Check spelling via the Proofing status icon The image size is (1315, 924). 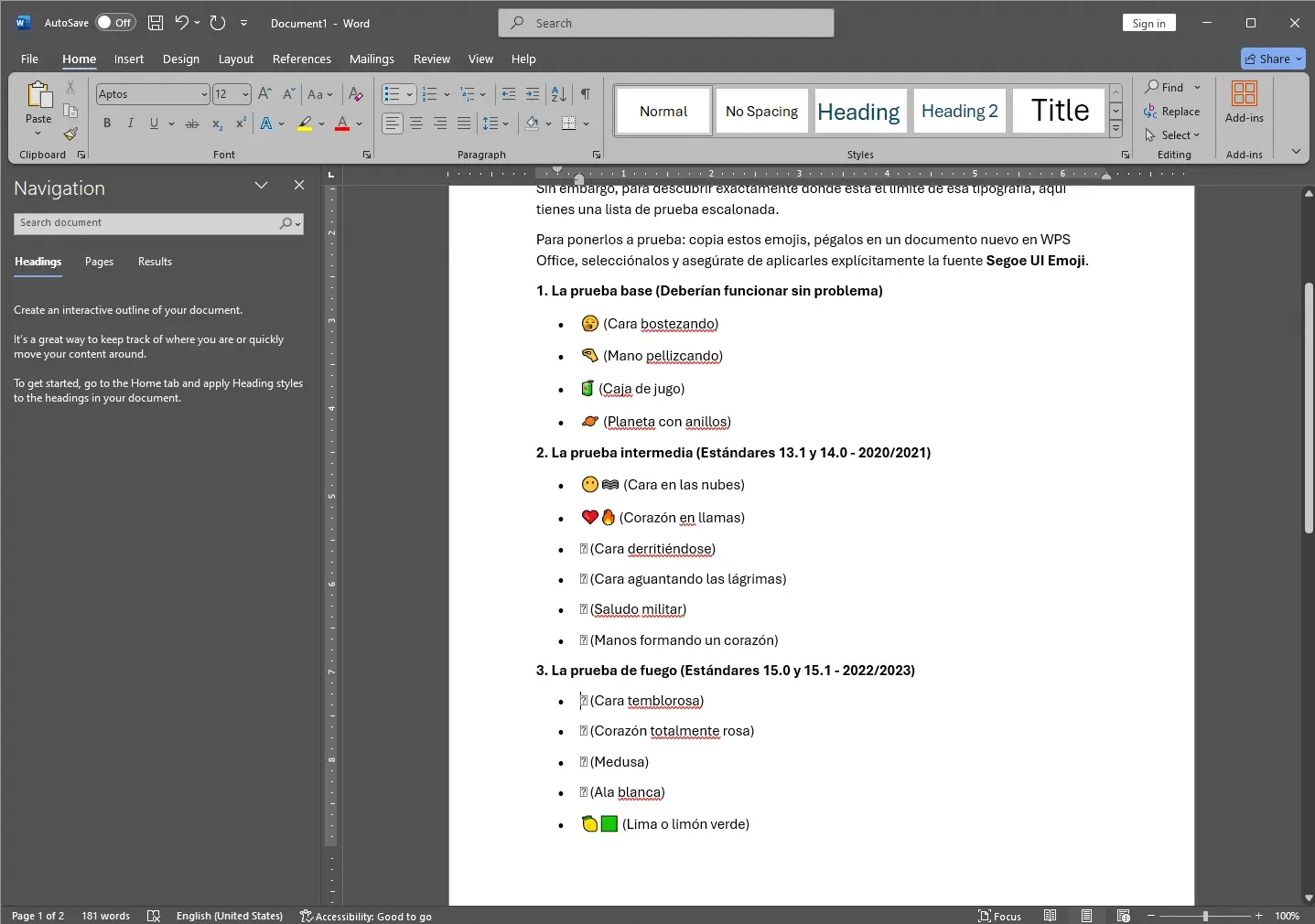coord(154,916)
